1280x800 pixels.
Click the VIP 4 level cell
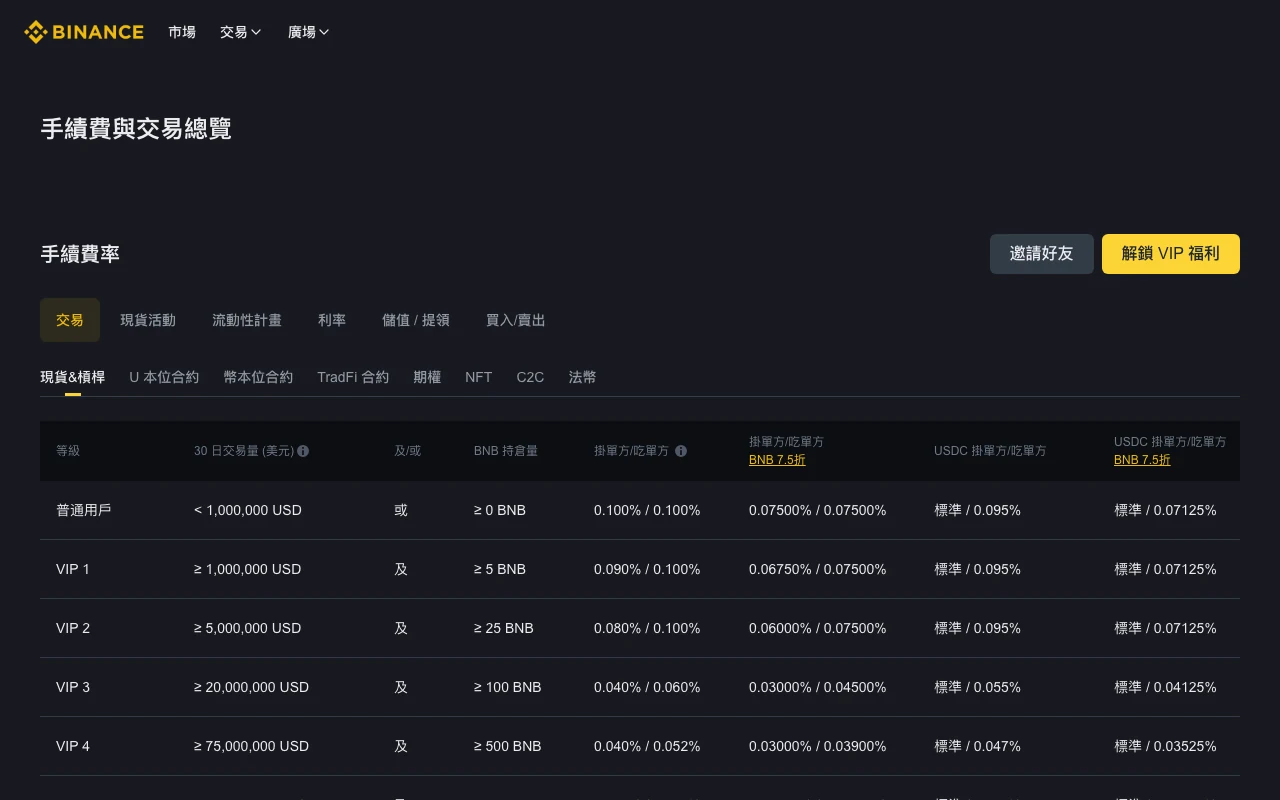(x=73, y=746)
